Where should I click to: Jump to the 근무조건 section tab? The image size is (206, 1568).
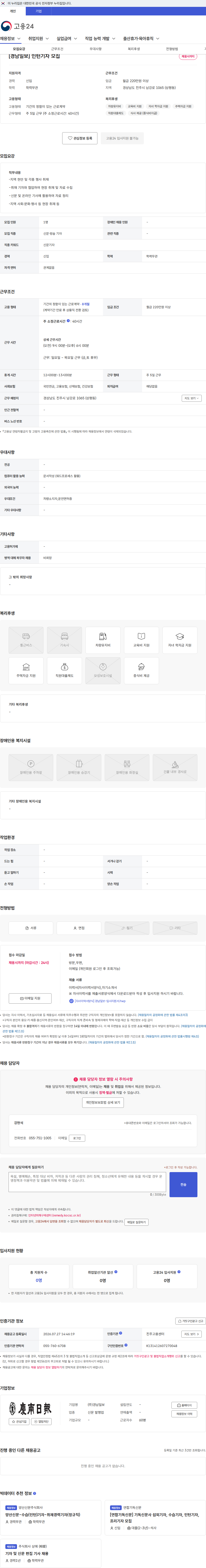[x=57, y=49]
